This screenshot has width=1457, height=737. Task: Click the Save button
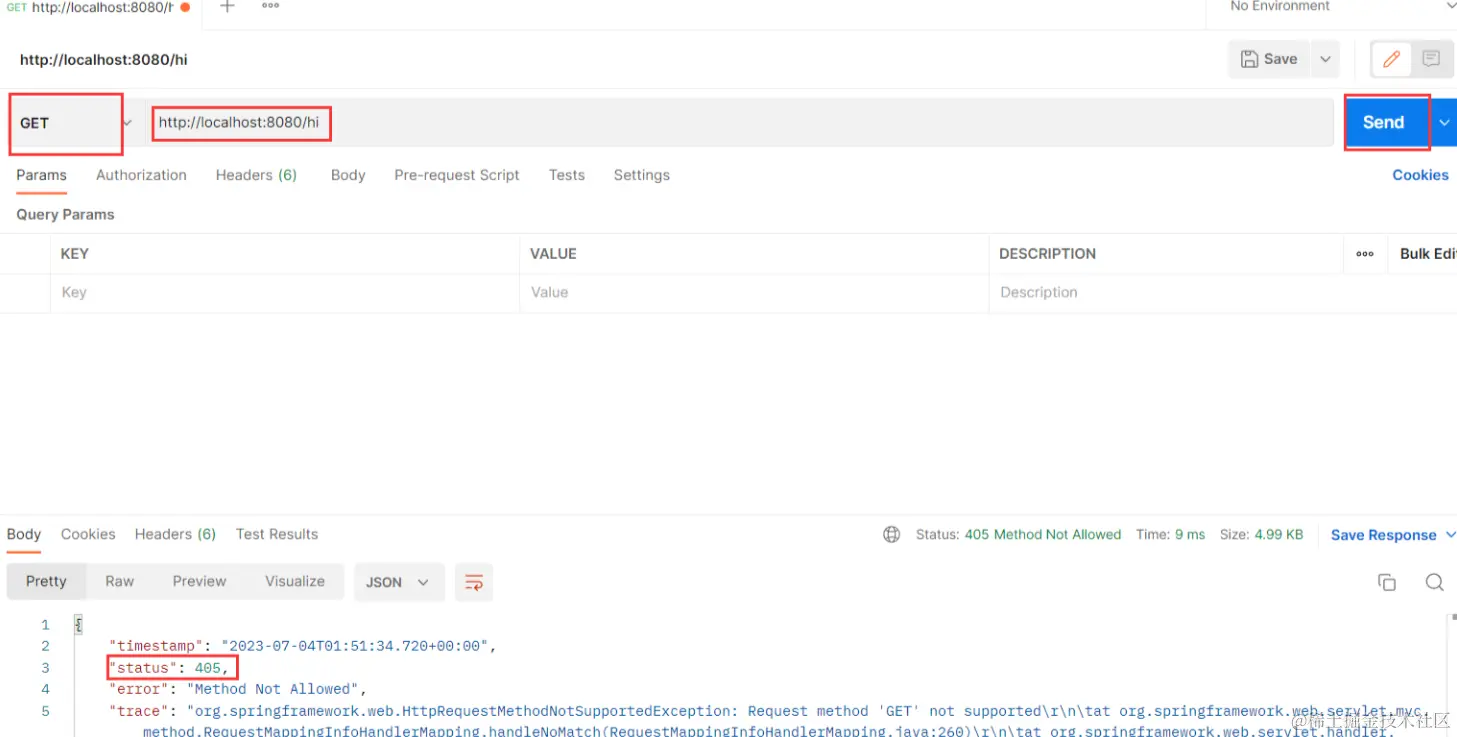coord(1269,59)
